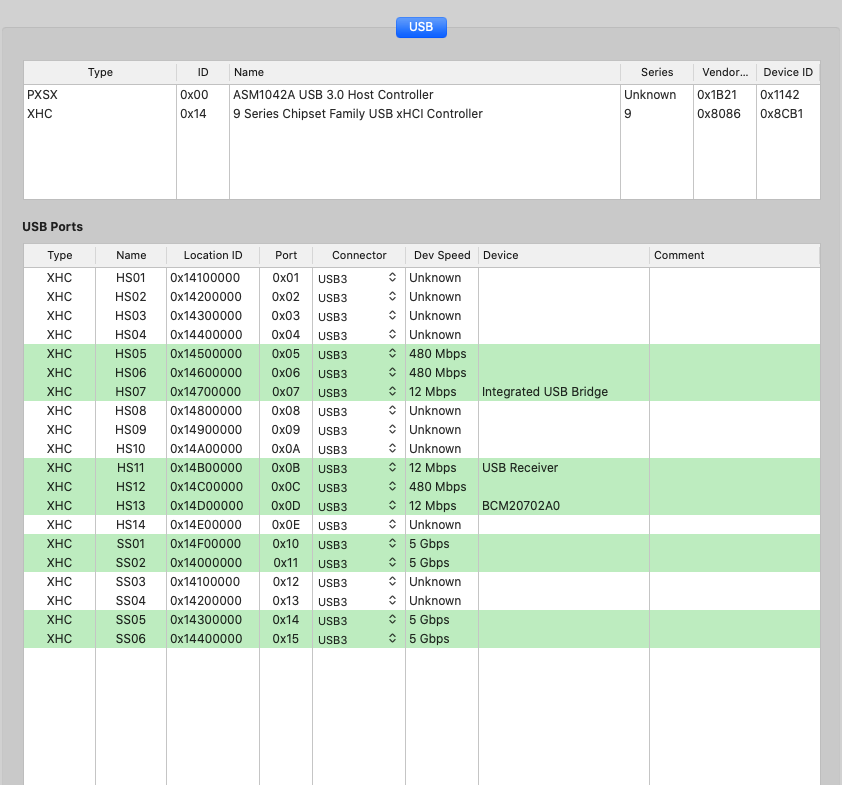Image resolution: width=842 pixels, height=785 pixels.
Task: Open Connector dropdown for HS08 port
Action: point(358,411)
